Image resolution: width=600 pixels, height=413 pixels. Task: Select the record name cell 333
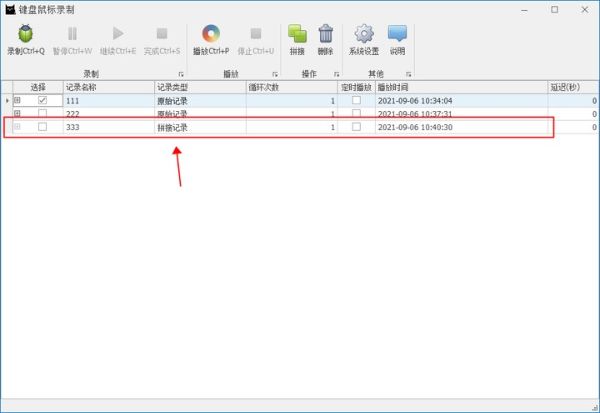(x=109, y=127)
